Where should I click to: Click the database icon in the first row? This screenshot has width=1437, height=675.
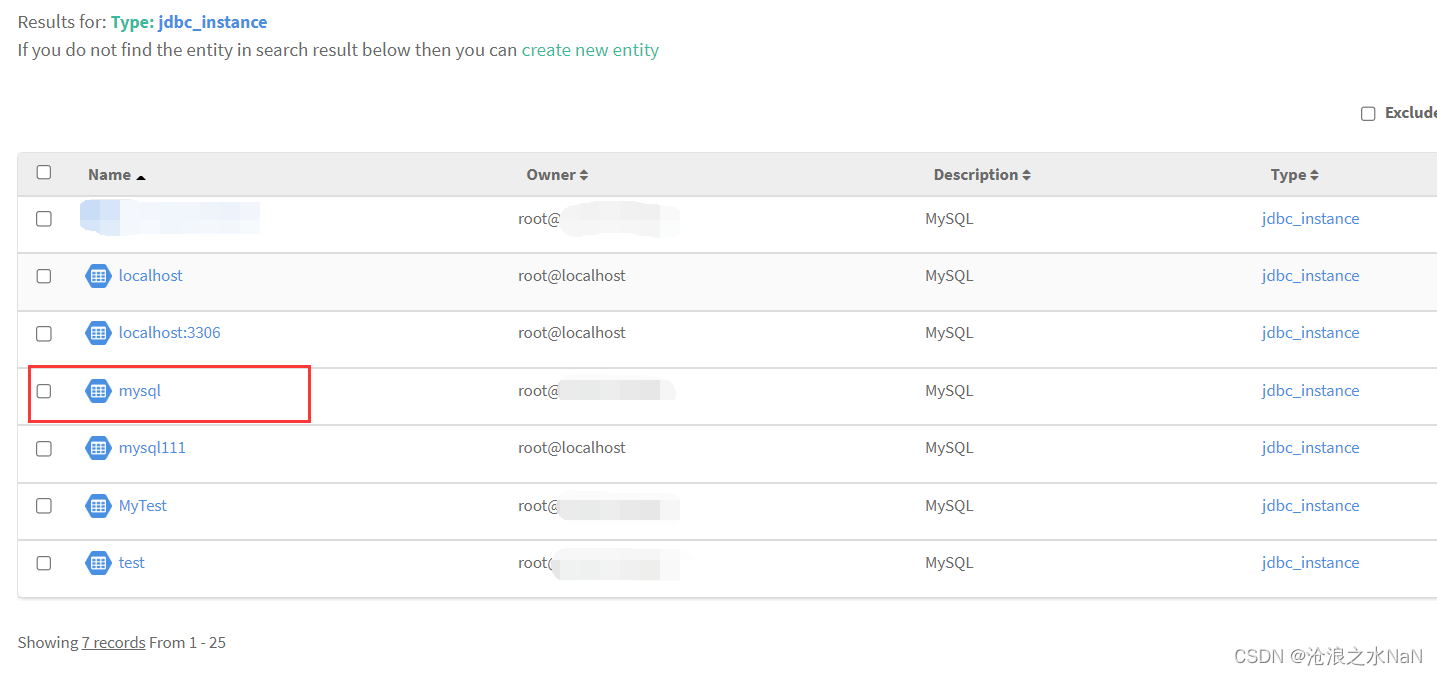[x=98, y=217]
